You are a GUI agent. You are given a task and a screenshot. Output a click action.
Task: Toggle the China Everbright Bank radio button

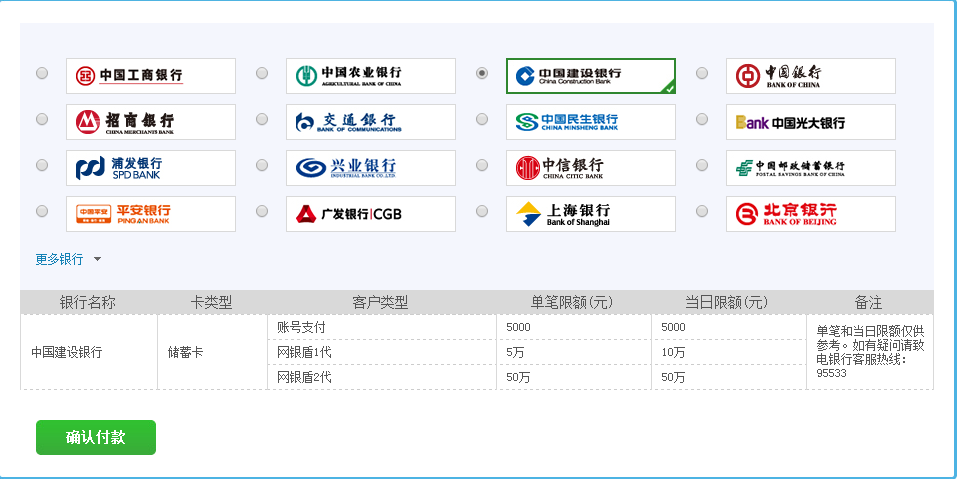(x=702, y=119)
